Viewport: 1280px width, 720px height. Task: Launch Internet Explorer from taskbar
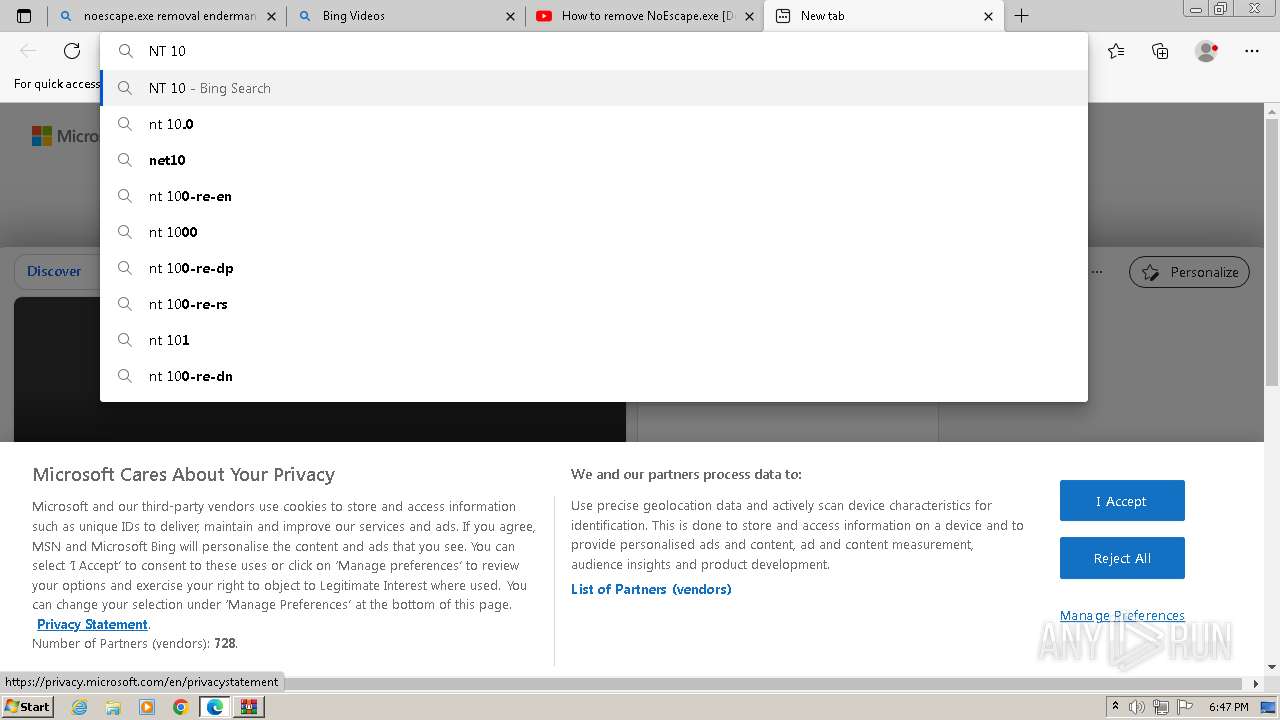(79, 707)
